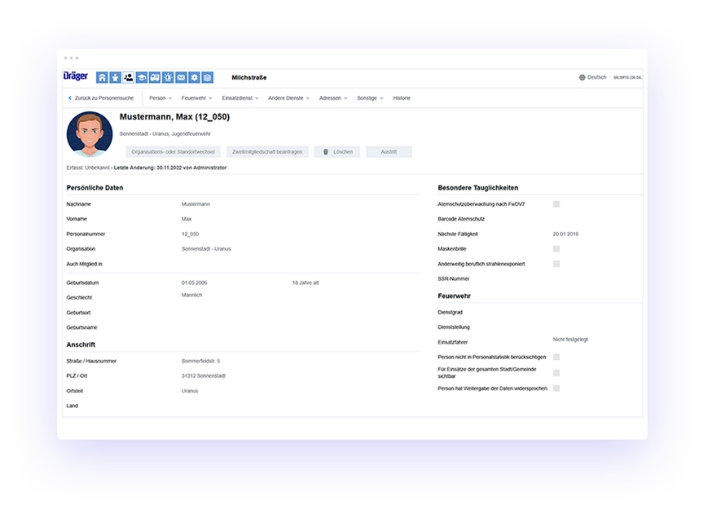Viewport: 712px width, 505px height.
Task: Open the settings gear icon
Action: (x=194, y=77)
